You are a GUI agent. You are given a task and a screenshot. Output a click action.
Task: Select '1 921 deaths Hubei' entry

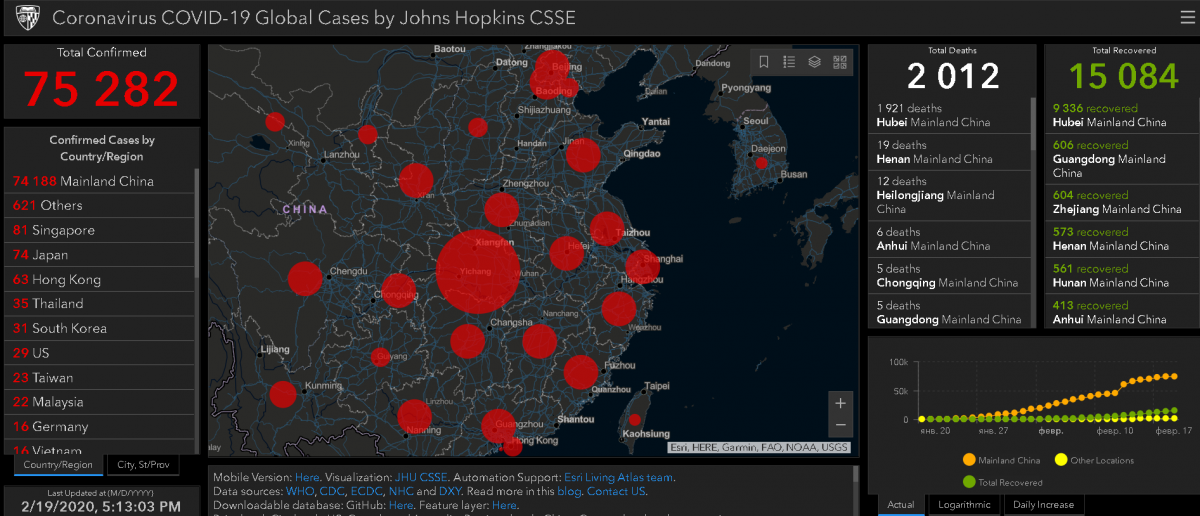coord(950,115)
